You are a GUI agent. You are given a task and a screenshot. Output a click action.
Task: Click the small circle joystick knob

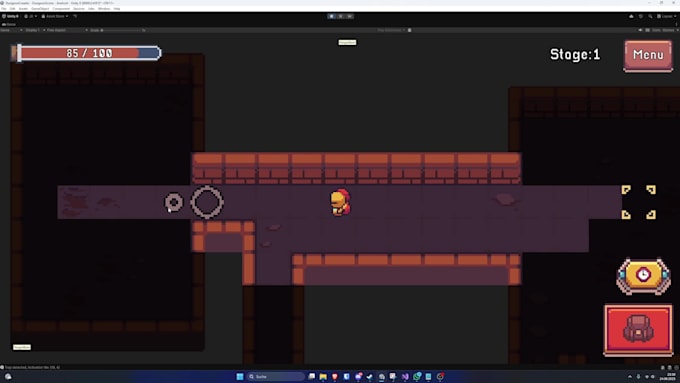(x=173, y=202)
